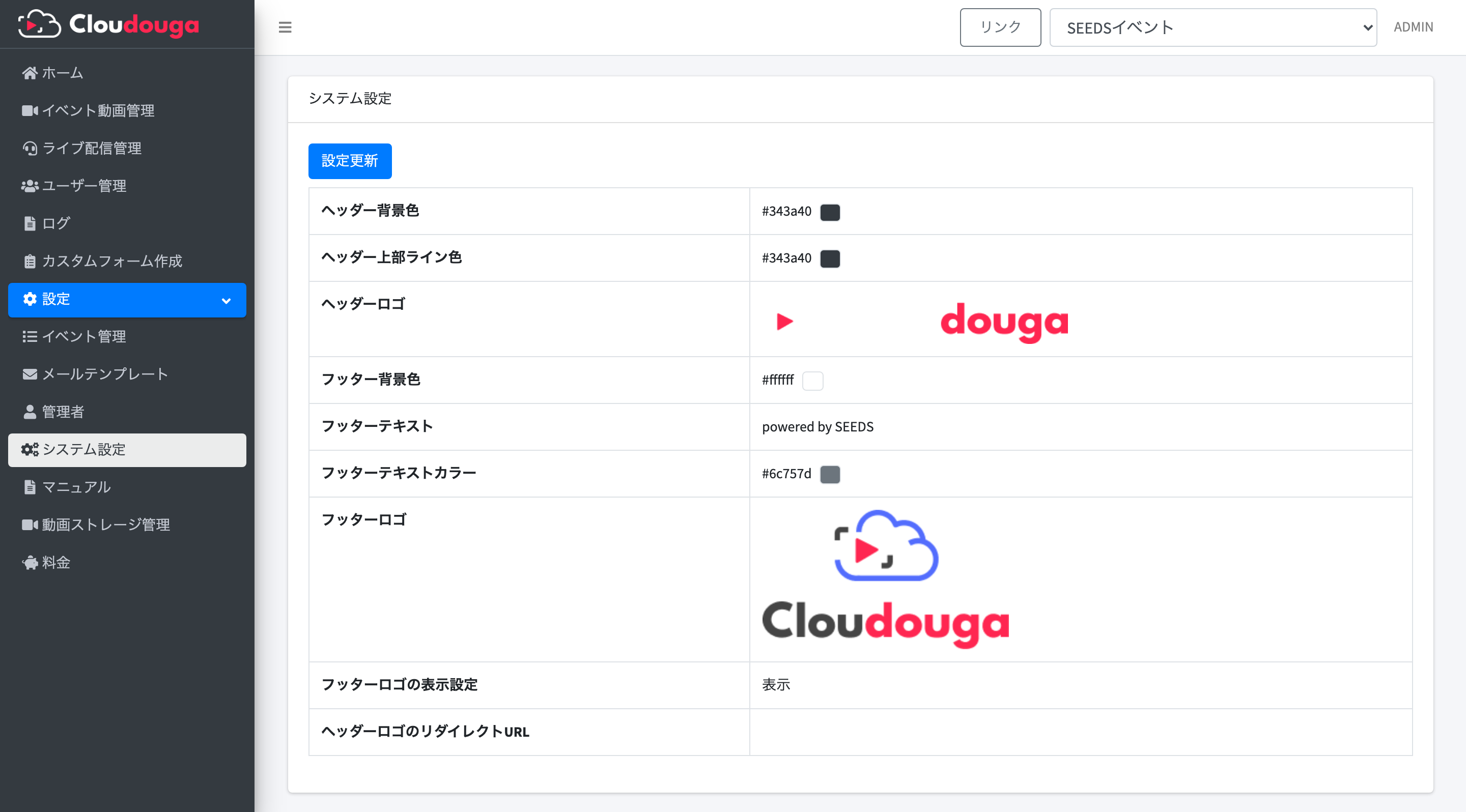Select システム設定 in the sidebar
Image resolution: width=1466 pixels, height=812 pixels.
pos(127,450)
